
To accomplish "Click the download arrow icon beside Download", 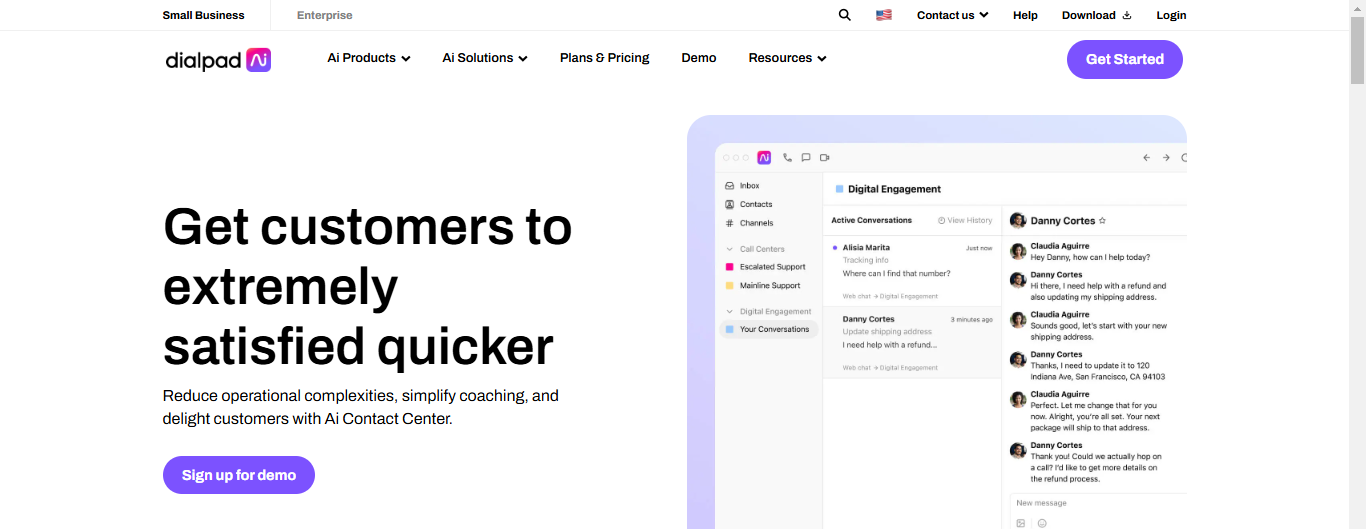I will [1127, 15].
